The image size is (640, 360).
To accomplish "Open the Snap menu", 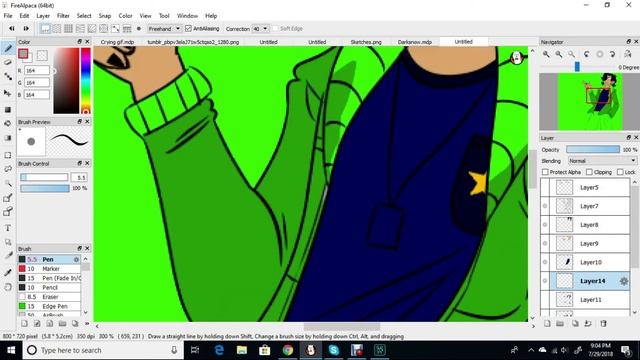I will pos(104,16).
